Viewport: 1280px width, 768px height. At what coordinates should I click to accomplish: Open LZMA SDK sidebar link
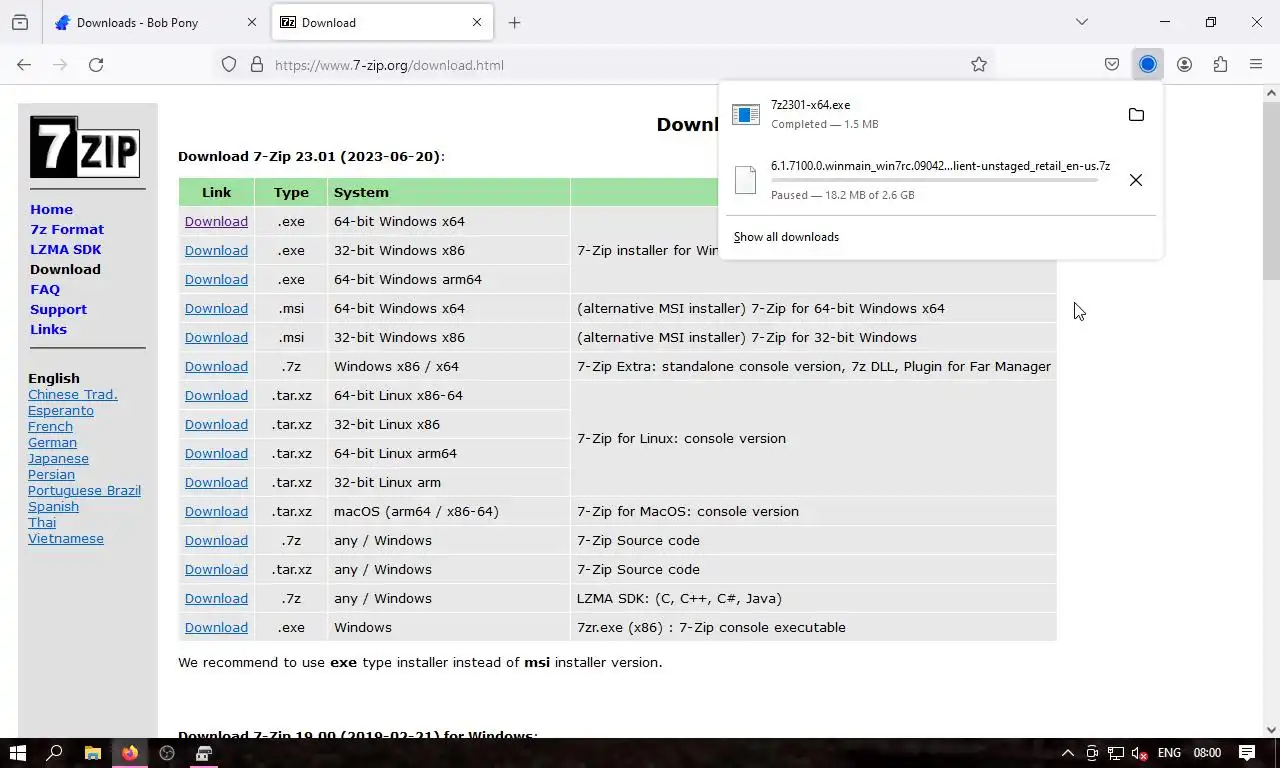click(x=66, y=249)
